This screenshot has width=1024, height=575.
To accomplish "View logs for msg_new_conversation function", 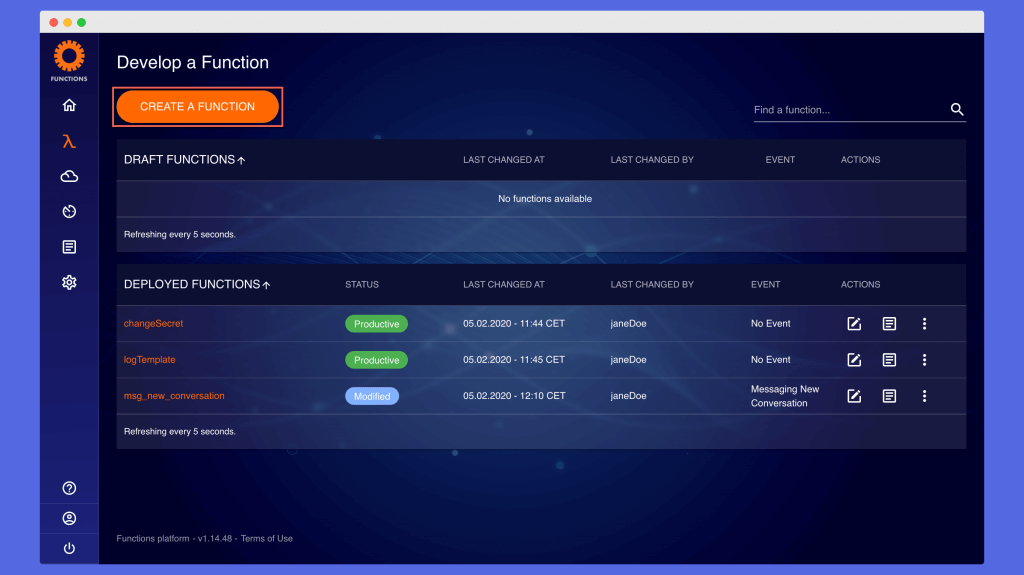I will [889, 396].
